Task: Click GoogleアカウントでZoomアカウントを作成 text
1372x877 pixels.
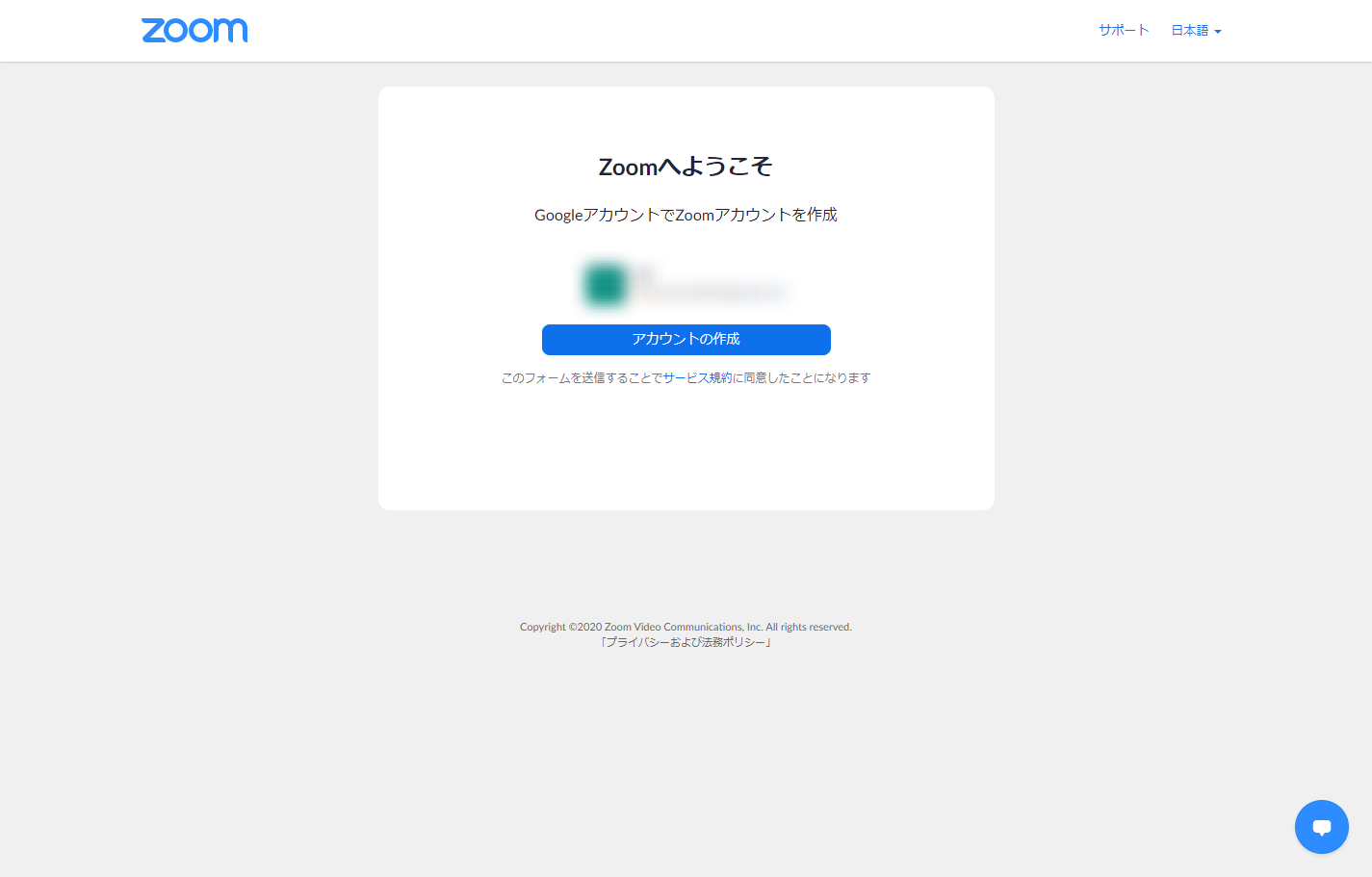Action: (686, 215)
